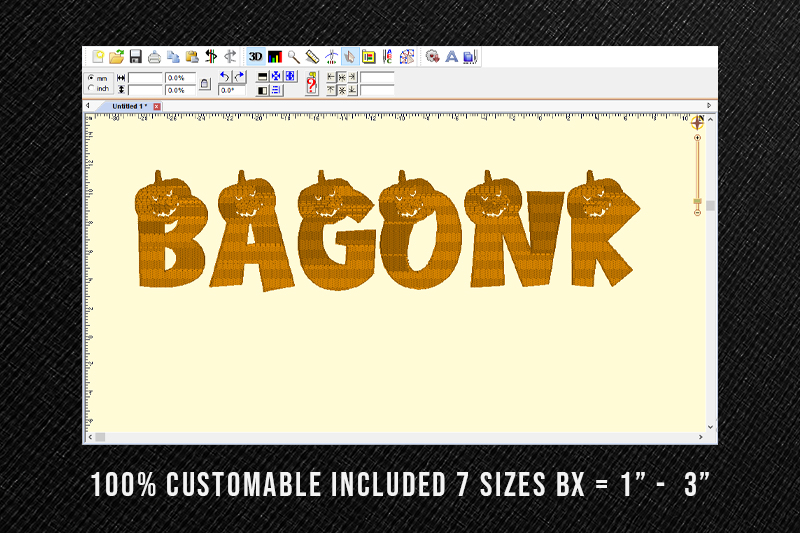The width and height of the screenshot is (800, 533).
Task: Click the height percentage field
Action: tap(180, 90)
